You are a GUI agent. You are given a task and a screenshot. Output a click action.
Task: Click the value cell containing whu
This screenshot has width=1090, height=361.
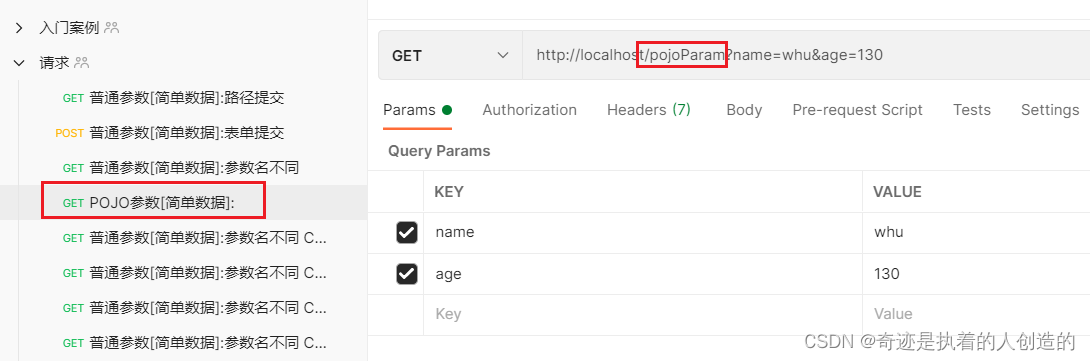pyautogui.click(x=976, y=232)
